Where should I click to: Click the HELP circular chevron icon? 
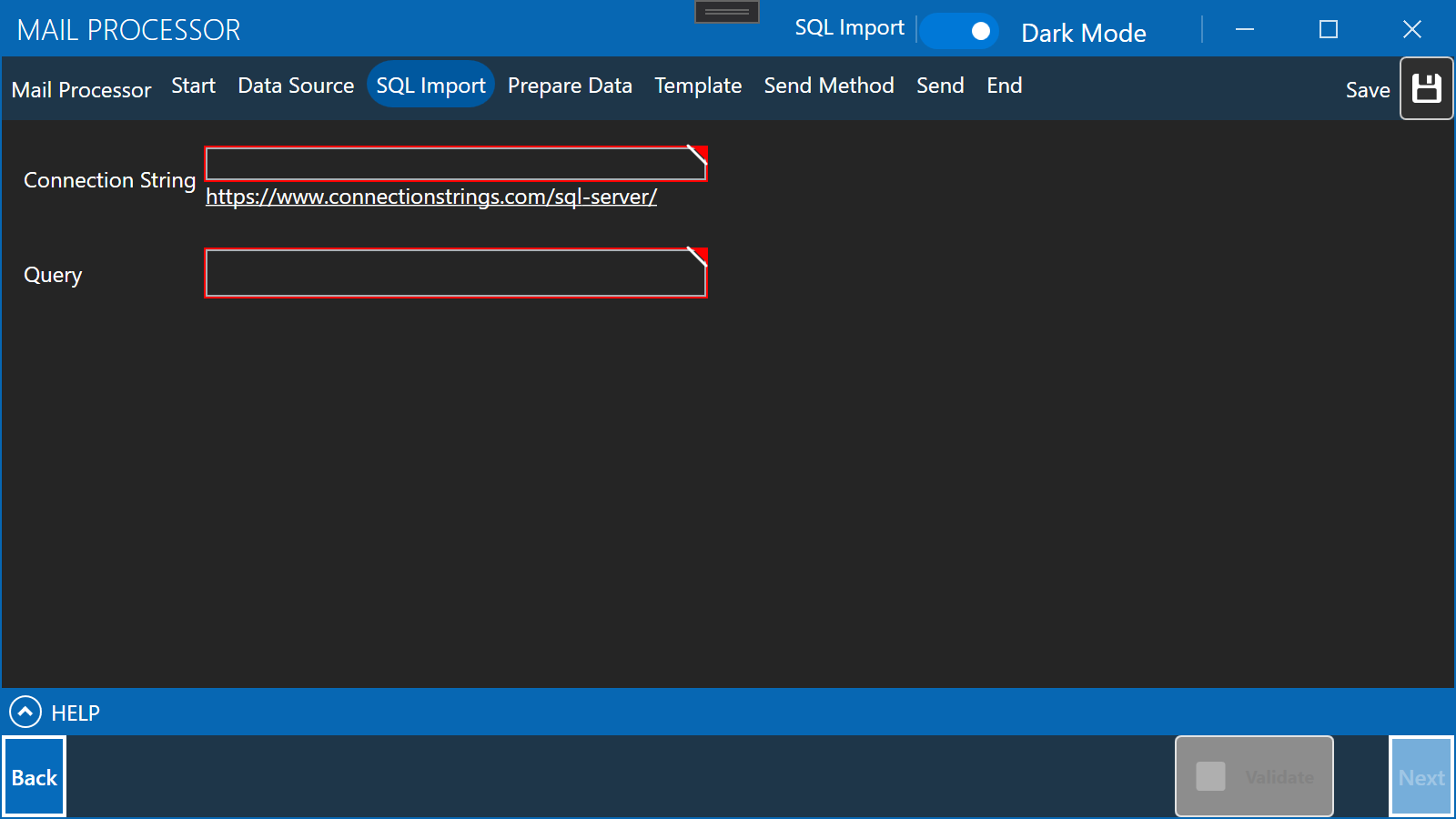(26, 713)
